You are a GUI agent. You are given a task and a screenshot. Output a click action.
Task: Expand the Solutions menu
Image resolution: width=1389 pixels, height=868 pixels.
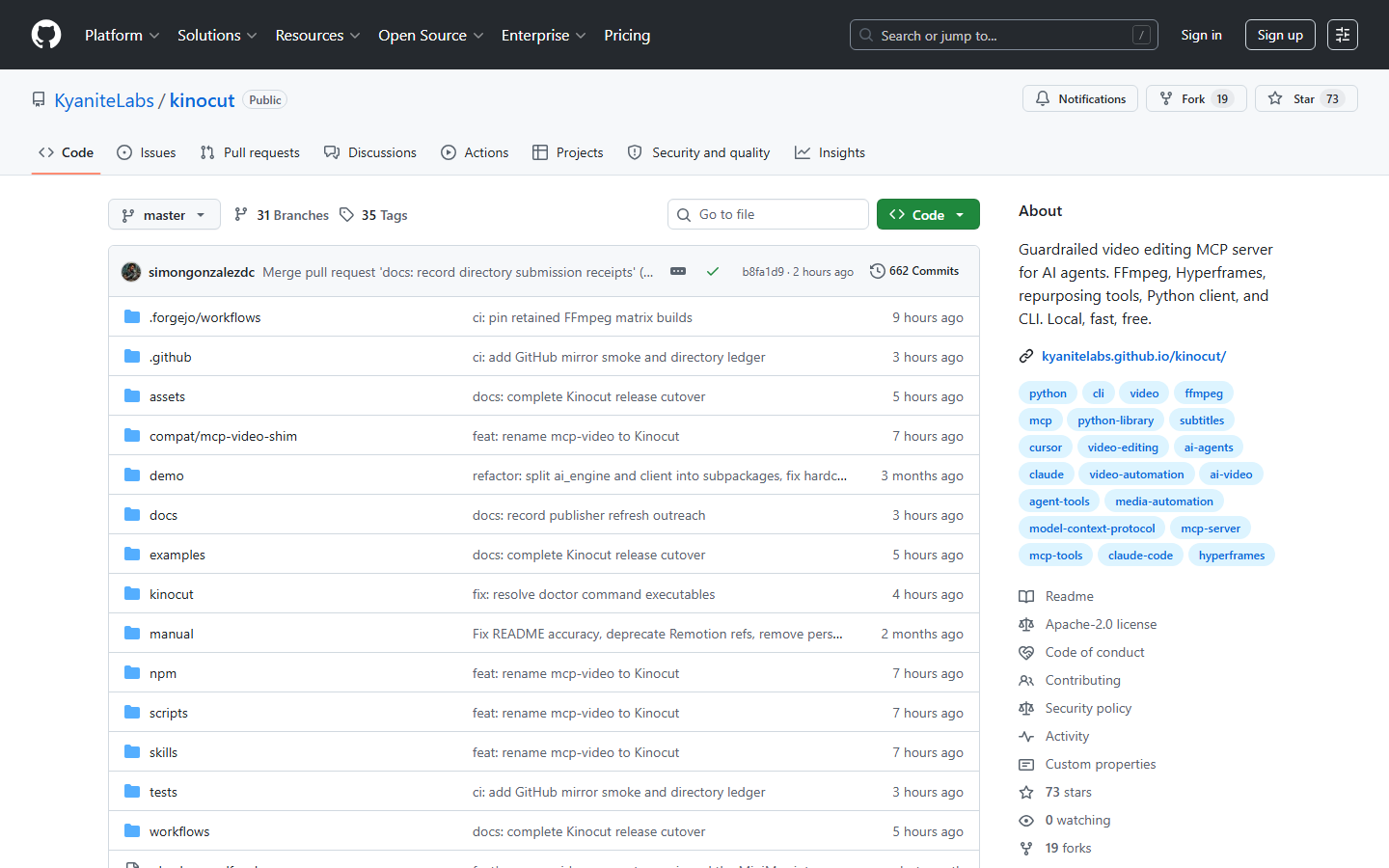tap(217, 35)
